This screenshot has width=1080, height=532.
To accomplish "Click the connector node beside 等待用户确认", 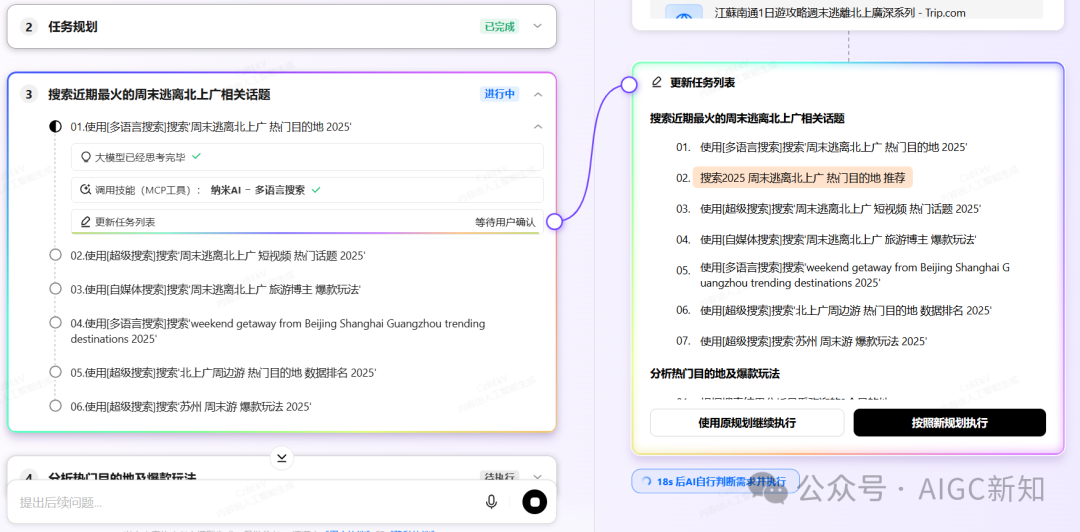I will coord(554,221).
